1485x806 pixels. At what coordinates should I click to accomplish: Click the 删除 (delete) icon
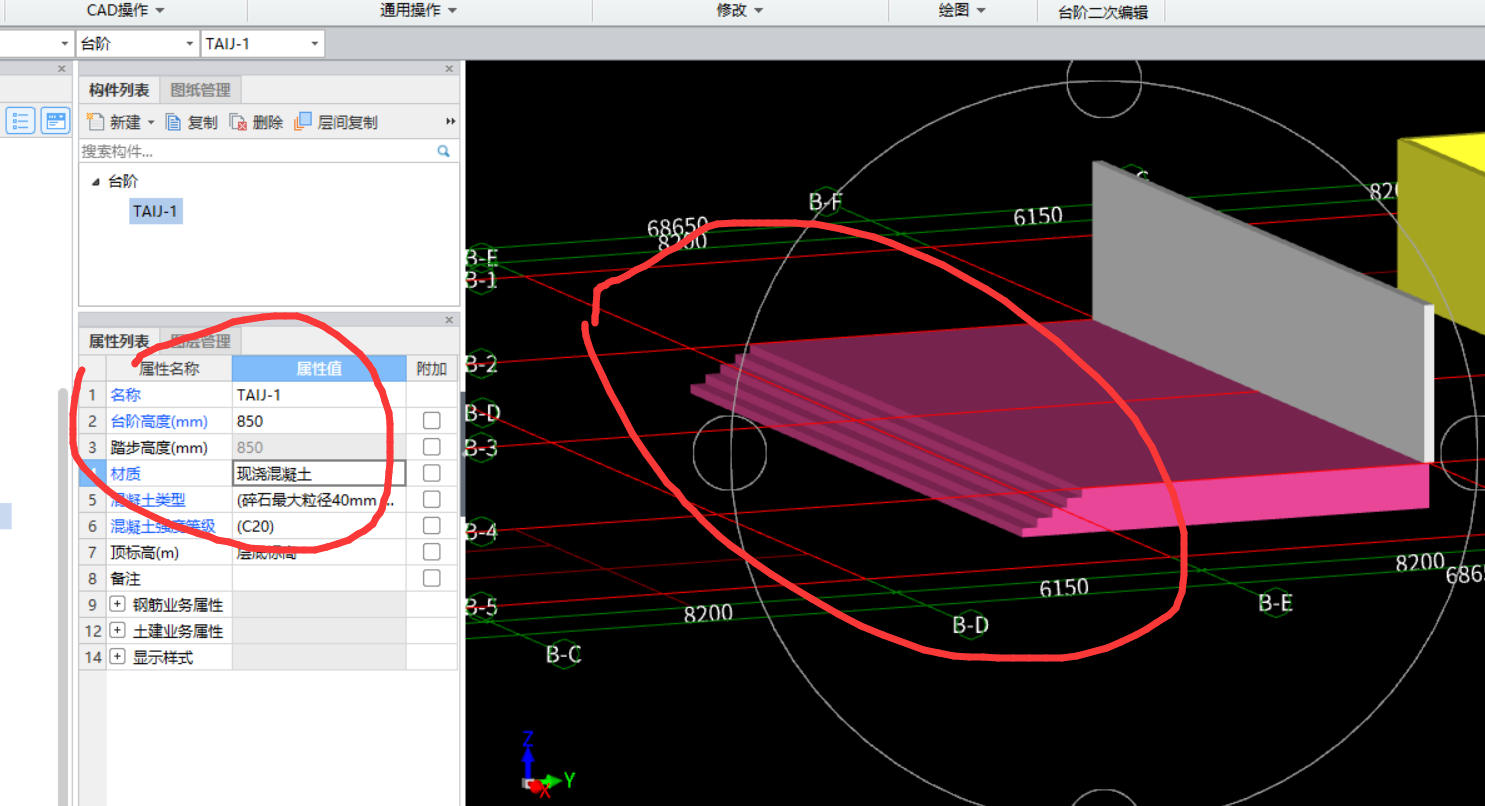(x=238, y=122)
